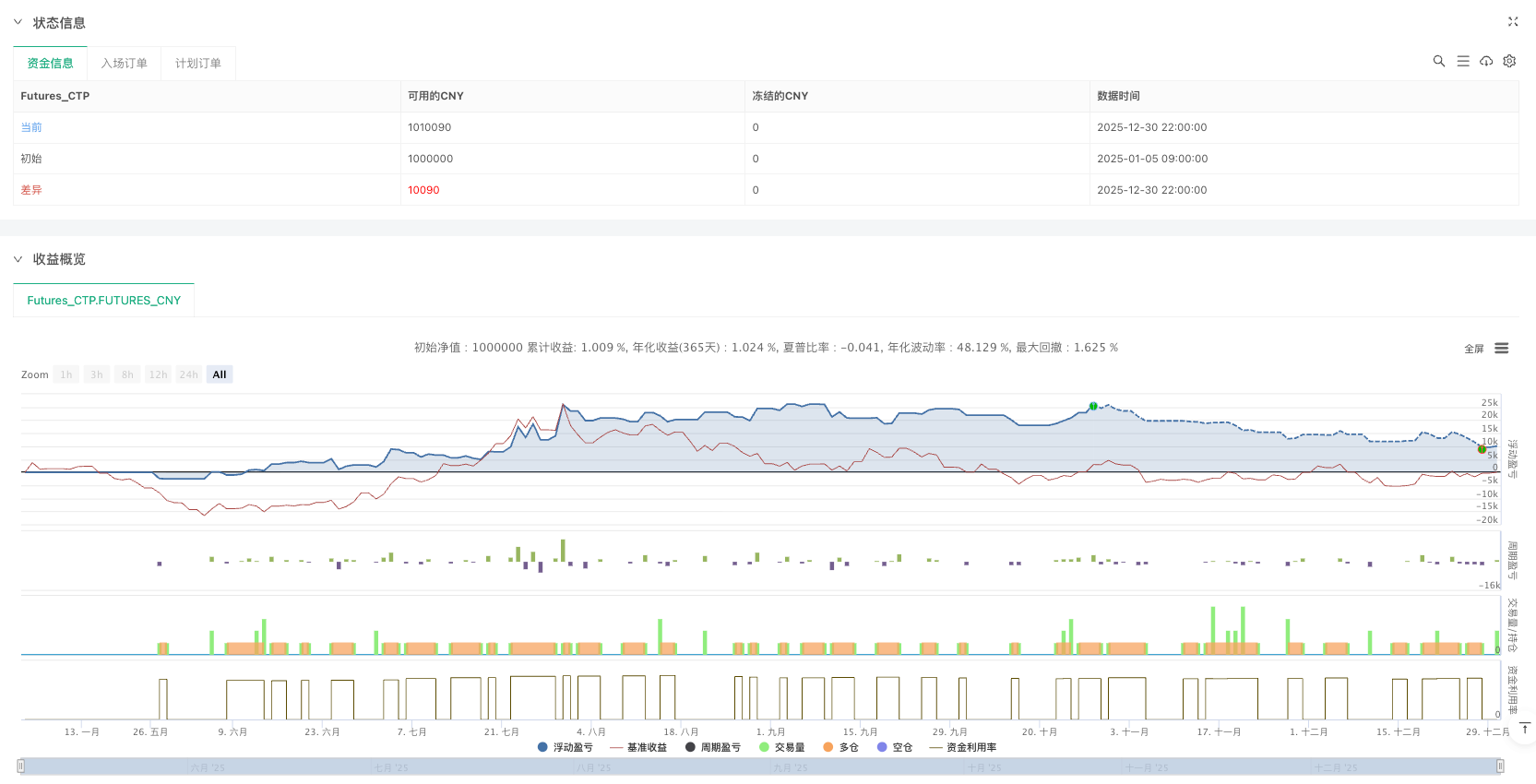1536x784 pixels.
Task: Click the search magnifier icon above the table
Action: click(x=1438, y=61)
